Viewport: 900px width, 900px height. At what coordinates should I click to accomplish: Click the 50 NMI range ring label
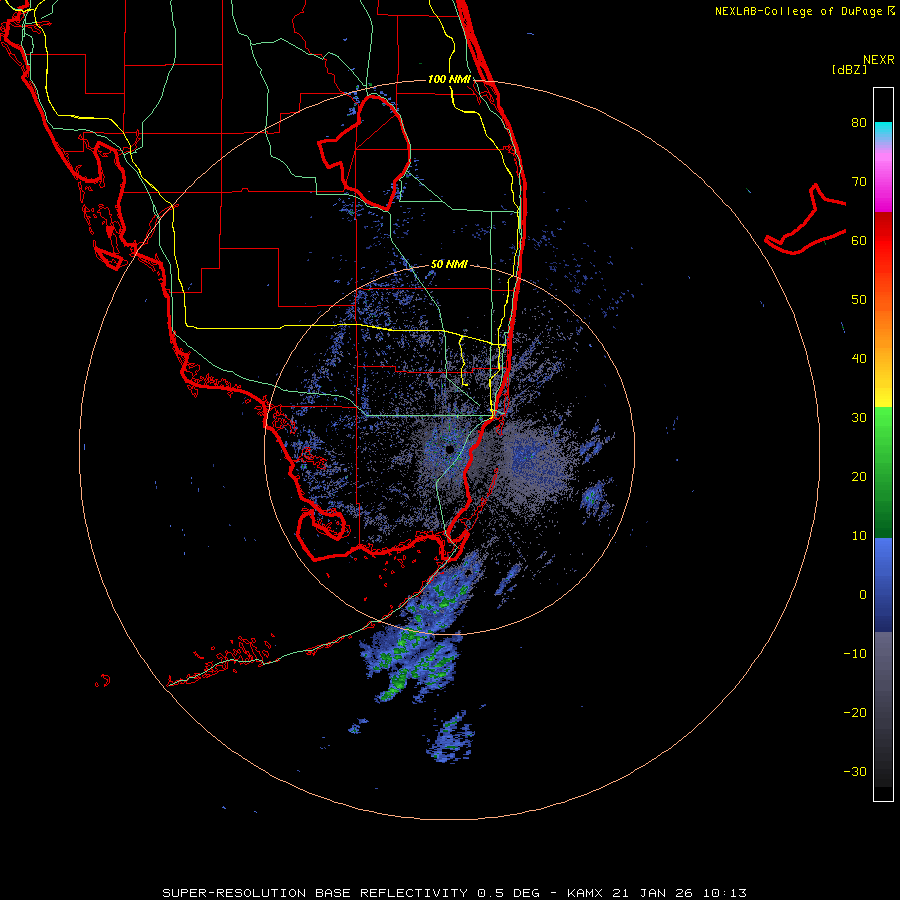click(x=449, y=265)
